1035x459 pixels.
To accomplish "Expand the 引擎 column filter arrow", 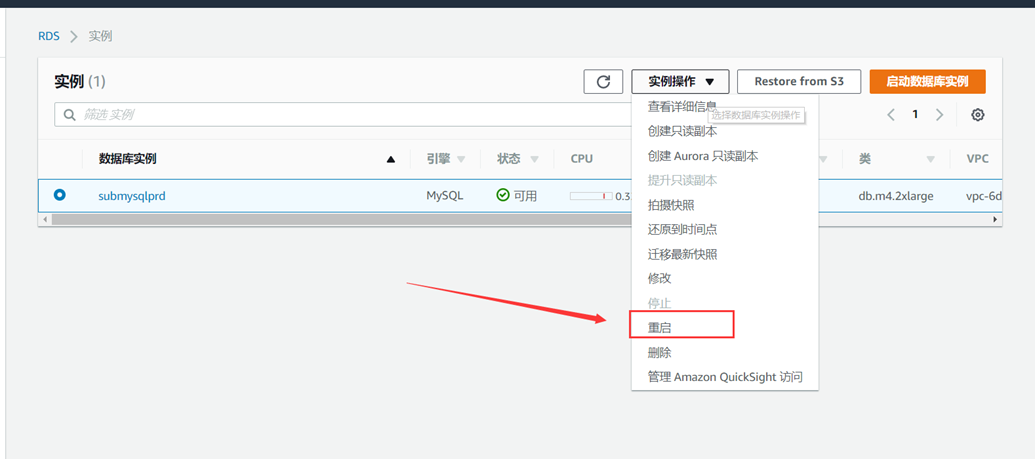I will click(x=461, y=159).
